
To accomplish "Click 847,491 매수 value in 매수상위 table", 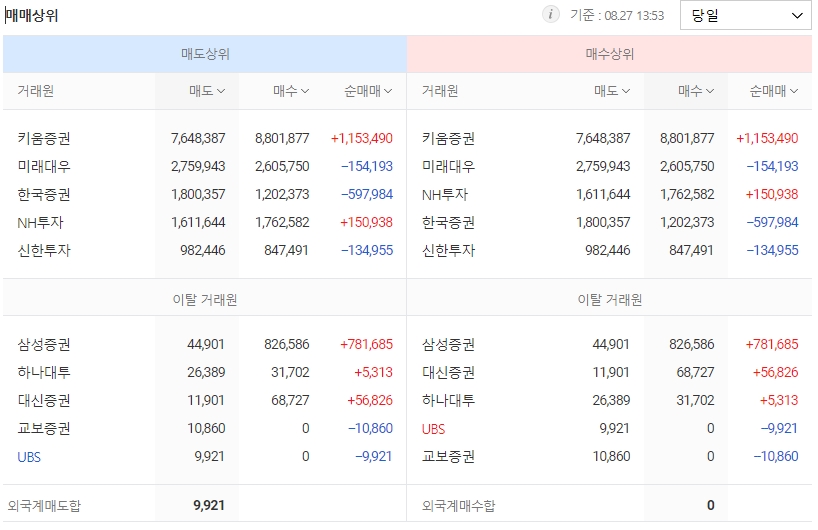I will point(691,250).
